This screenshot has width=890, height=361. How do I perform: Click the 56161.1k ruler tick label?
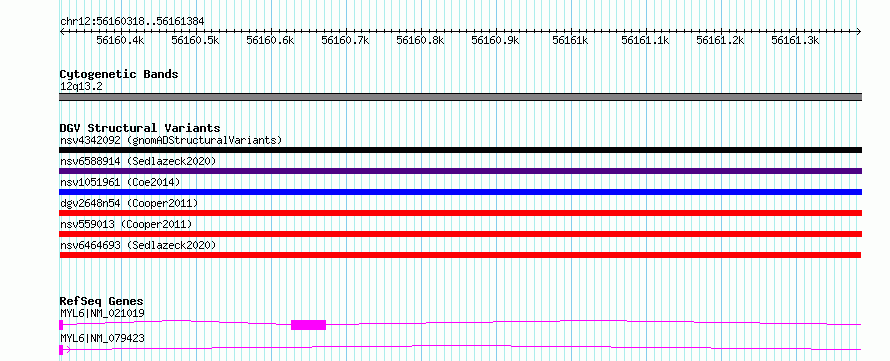(x=645, y=40)
